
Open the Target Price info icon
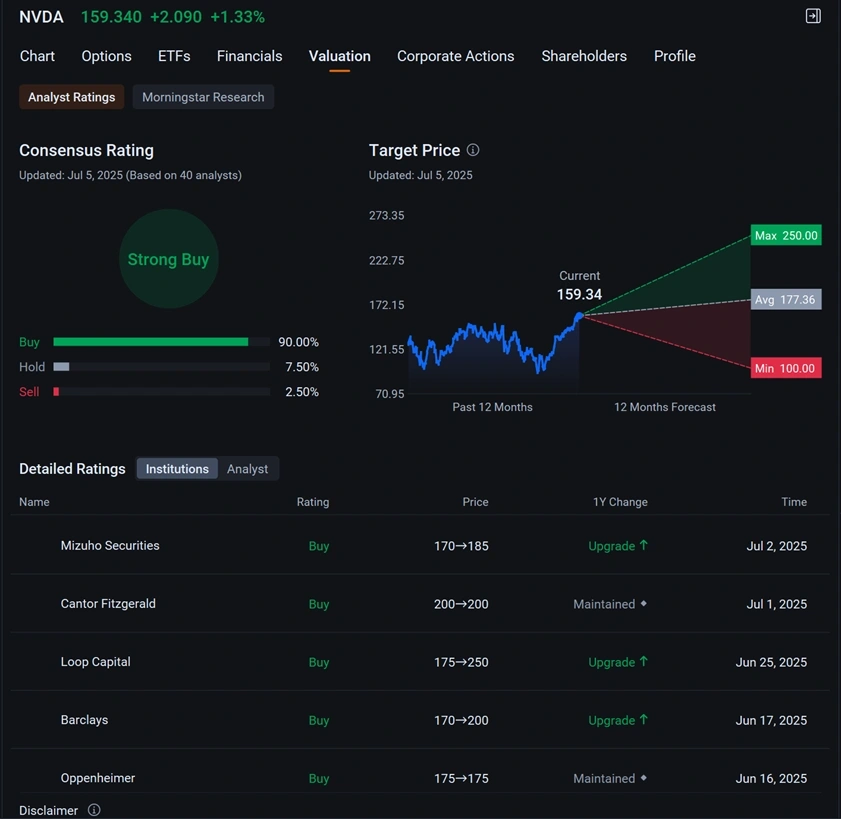coord(473,150)
